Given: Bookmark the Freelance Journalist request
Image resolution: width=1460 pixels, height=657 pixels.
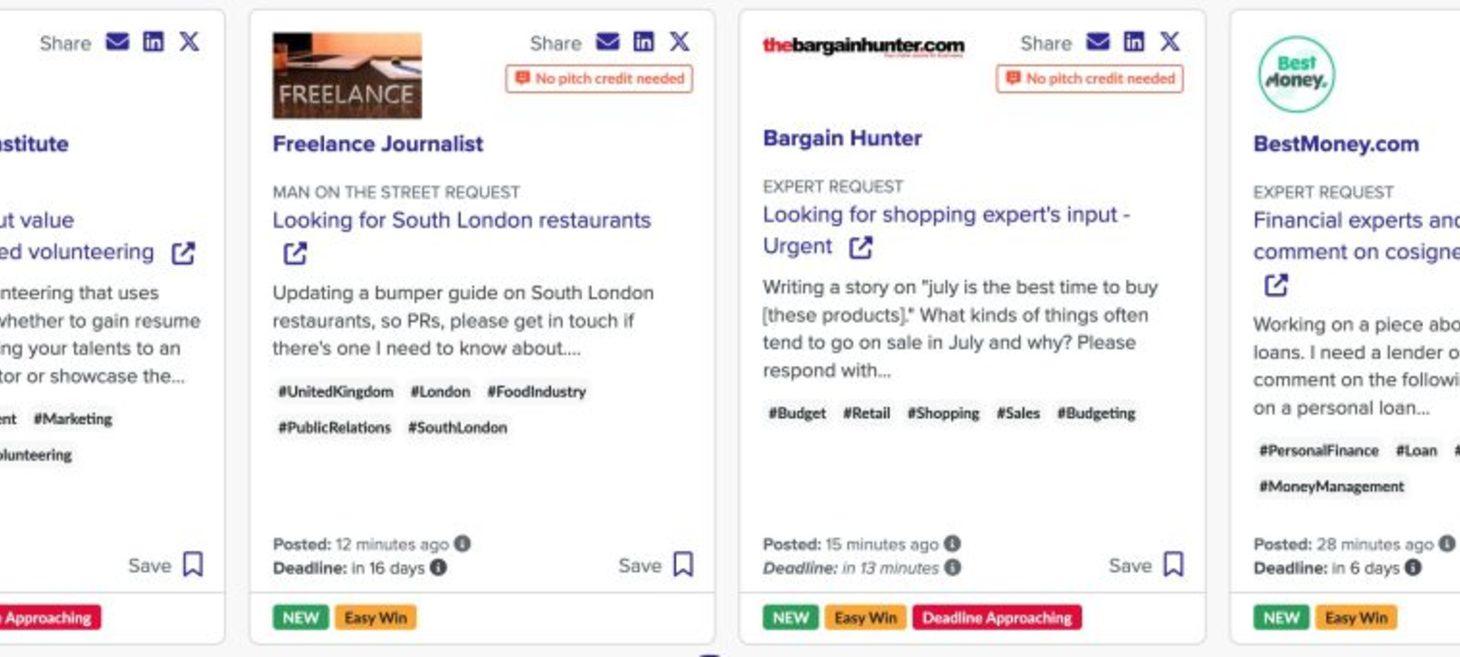Looking at the screenshot, I should point(683,565).
